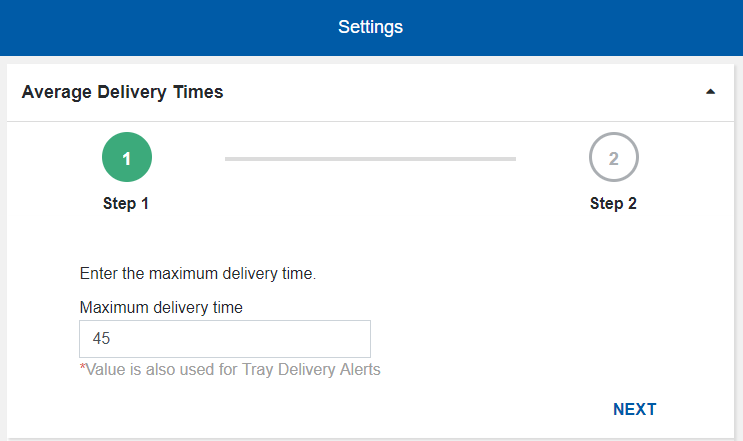The height and width of the screenshot is (441, 743).
Task: Click the 'Maximum delivery time' field label
Action: (x=160, y=307)
